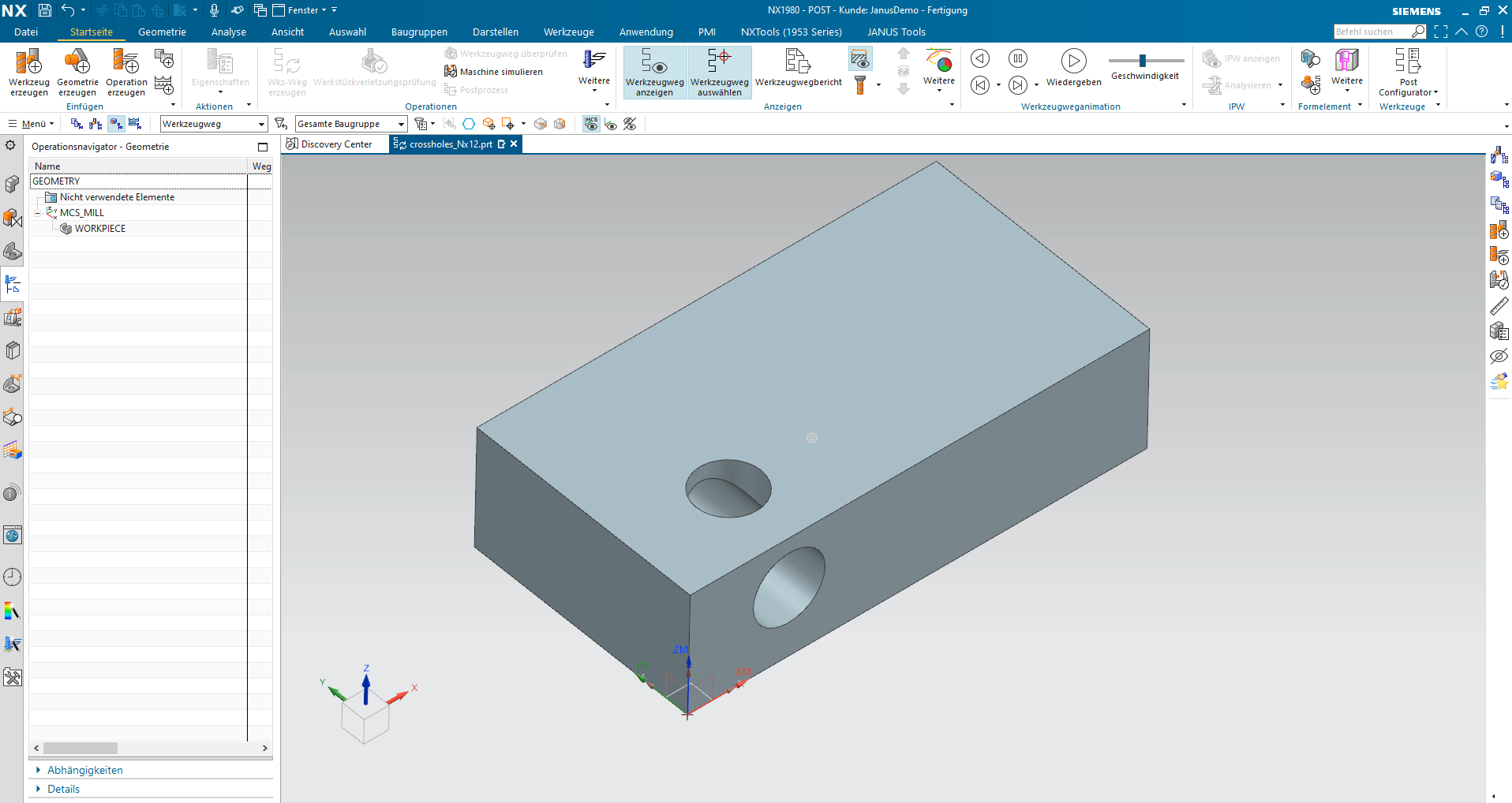The width and height of the screenshot is (1512, 803).
Task: Select Nicht verwendete Elemente node
Action: [117, 197]
